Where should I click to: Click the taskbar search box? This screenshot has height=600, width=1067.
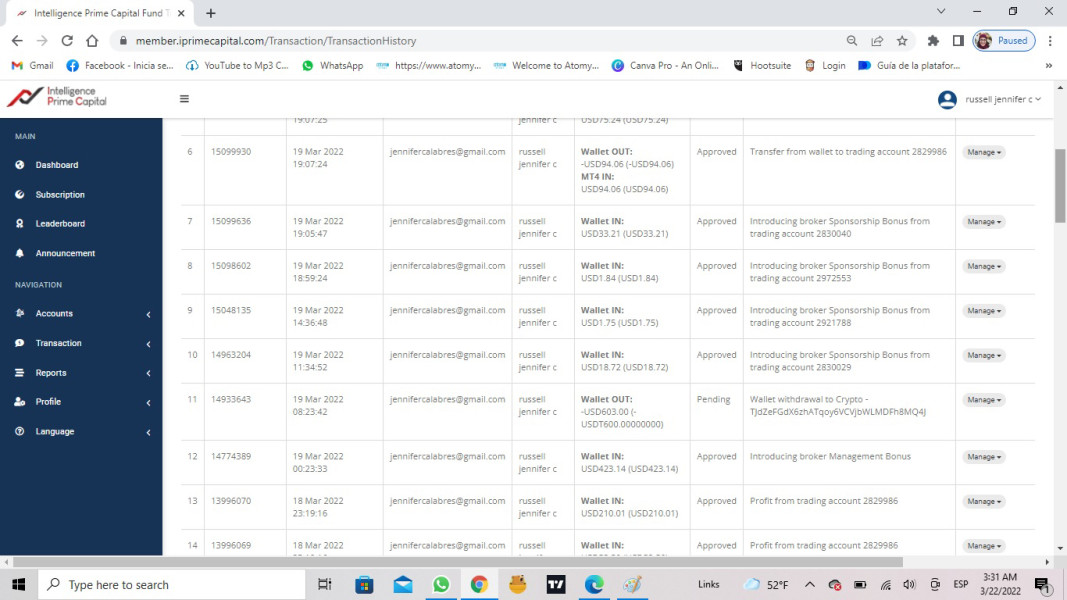click(171, 584)
